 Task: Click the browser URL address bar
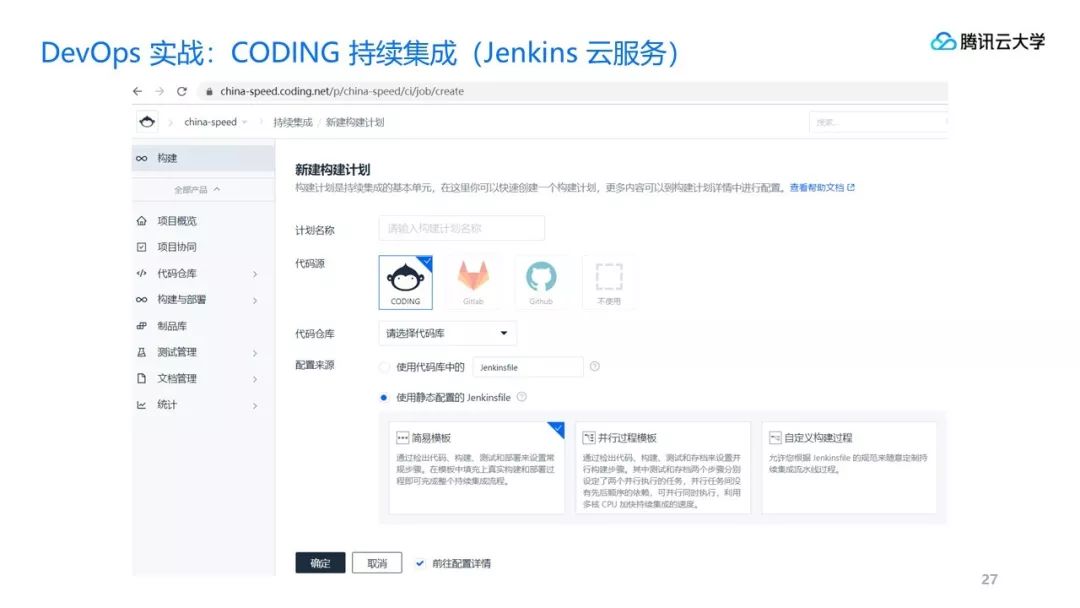click(572, 91)
